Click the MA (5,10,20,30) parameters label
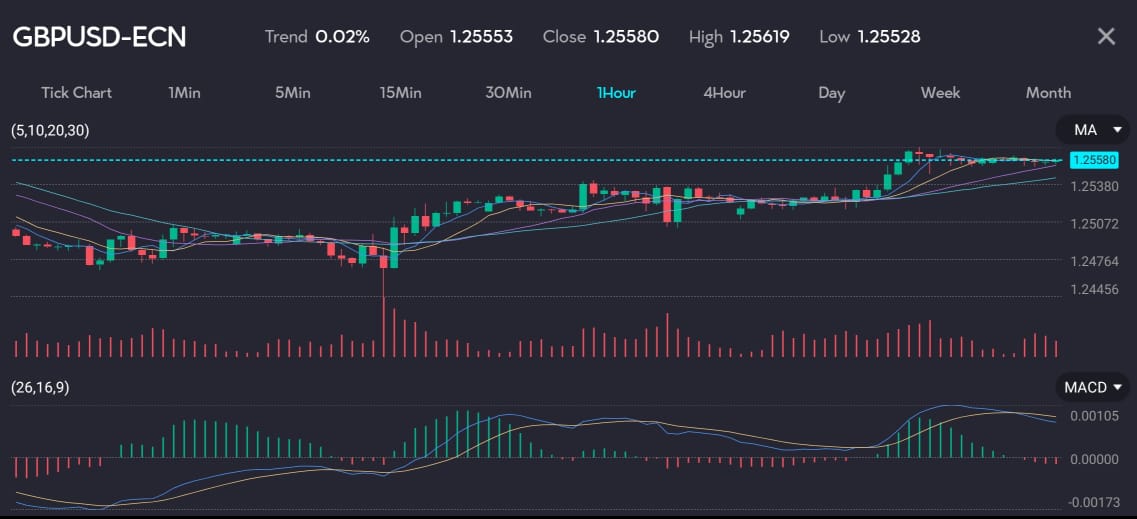 [x=50, y=130]
